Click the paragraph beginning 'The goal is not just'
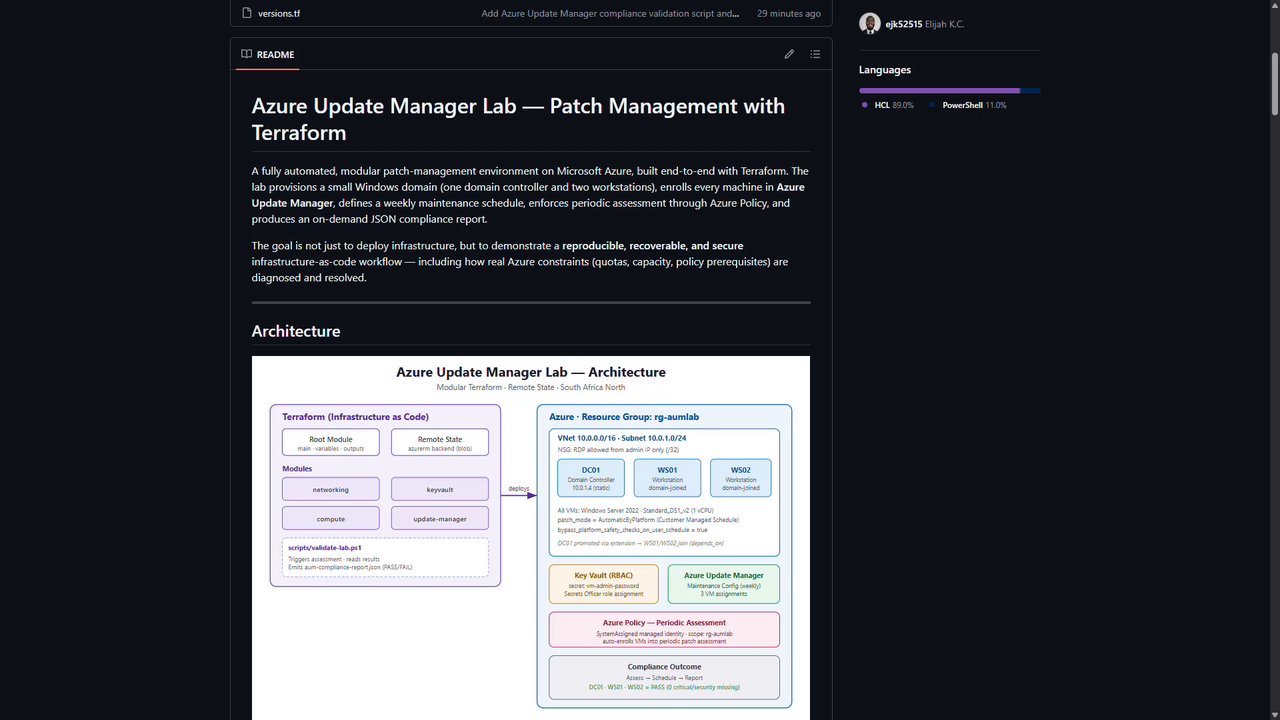1280x720 pixels. [x=531, y=262]
